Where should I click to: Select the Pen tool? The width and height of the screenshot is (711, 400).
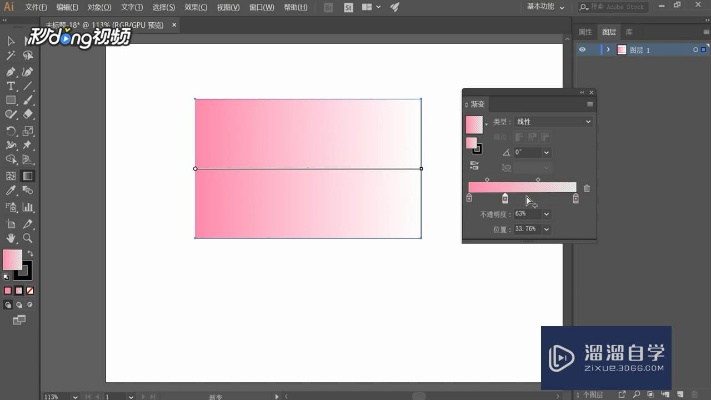tap(11, 72)
